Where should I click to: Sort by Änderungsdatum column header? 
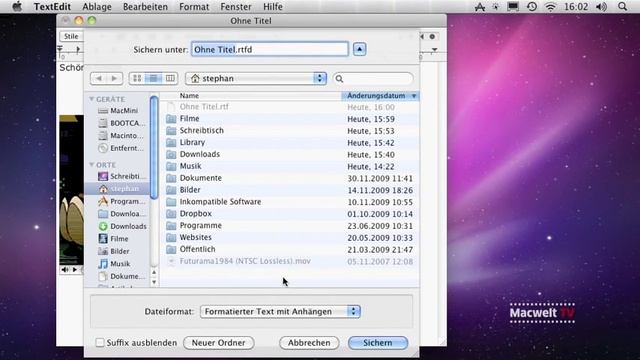(380, 96)
